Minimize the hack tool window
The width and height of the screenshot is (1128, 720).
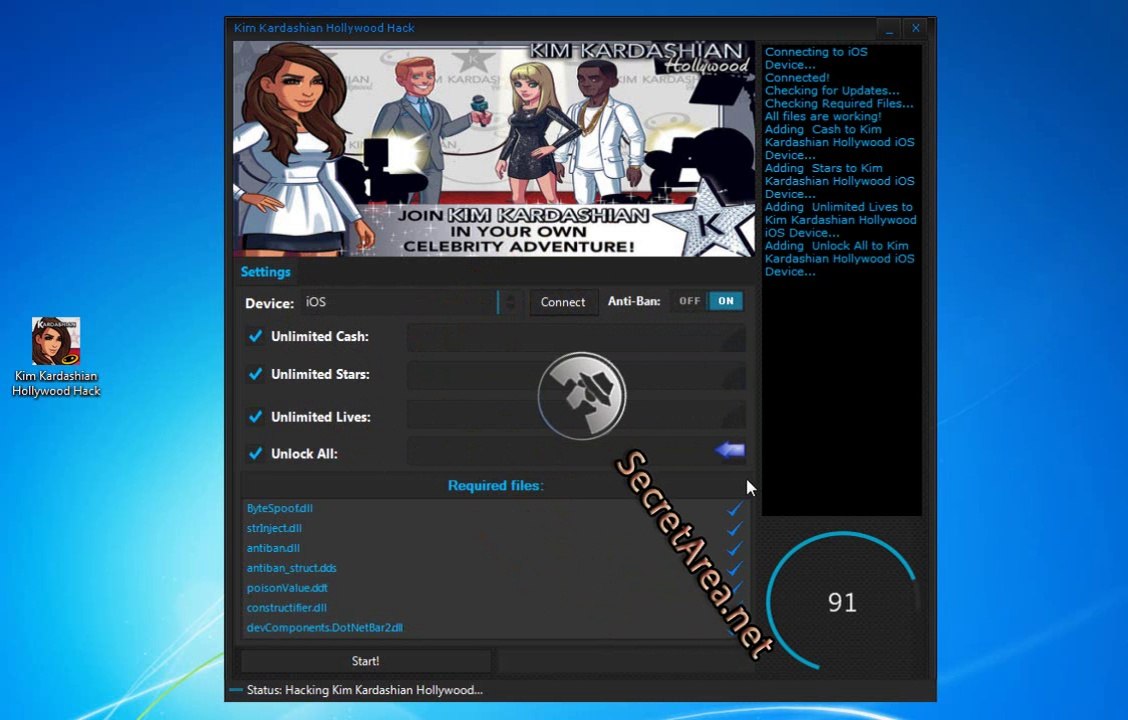pyautogui.click(x=889, y=29)
